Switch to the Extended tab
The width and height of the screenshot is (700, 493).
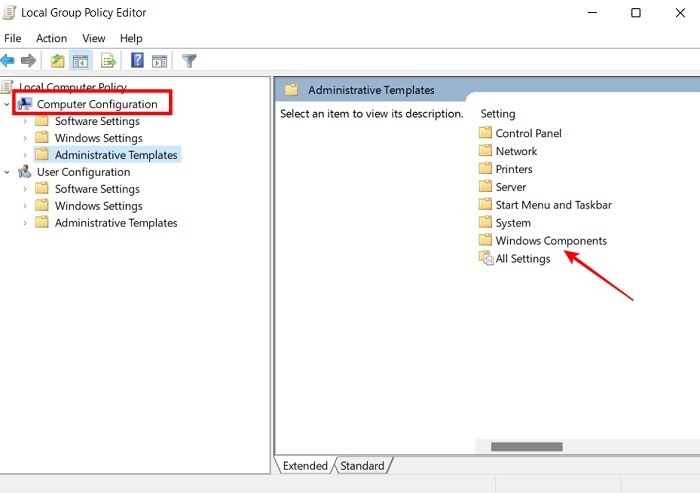click(305, 466)
